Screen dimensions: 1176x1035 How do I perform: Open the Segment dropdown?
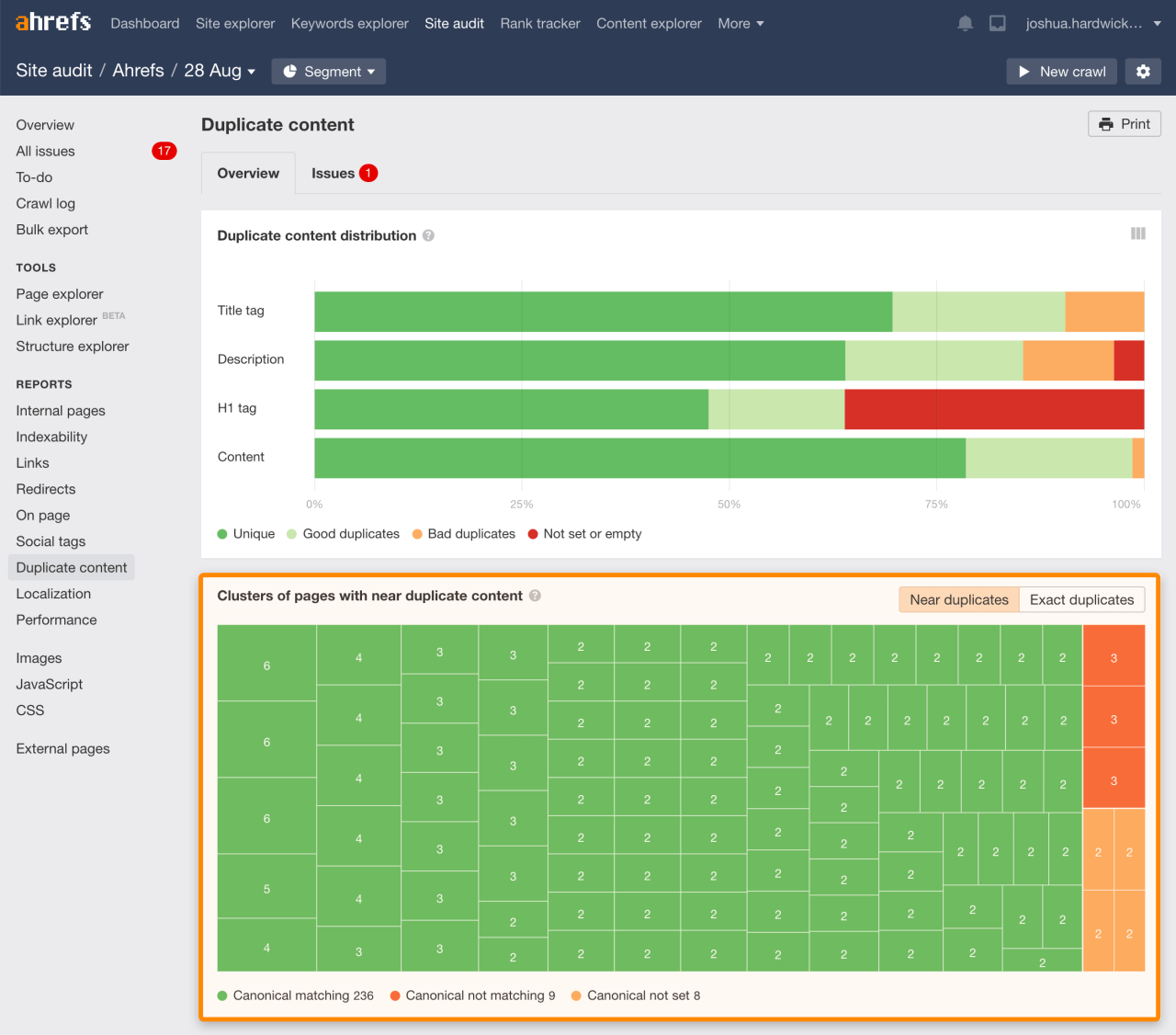click(328, 72)
